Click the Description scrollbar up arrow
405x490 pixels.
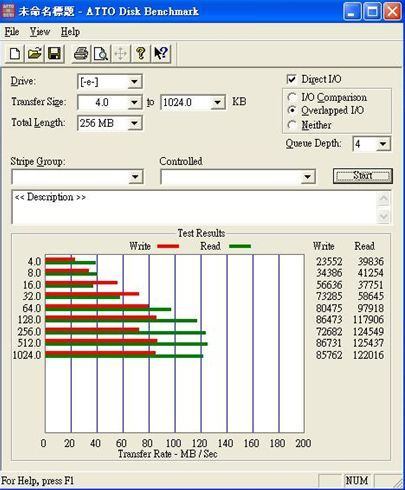[x=384, y=199]
